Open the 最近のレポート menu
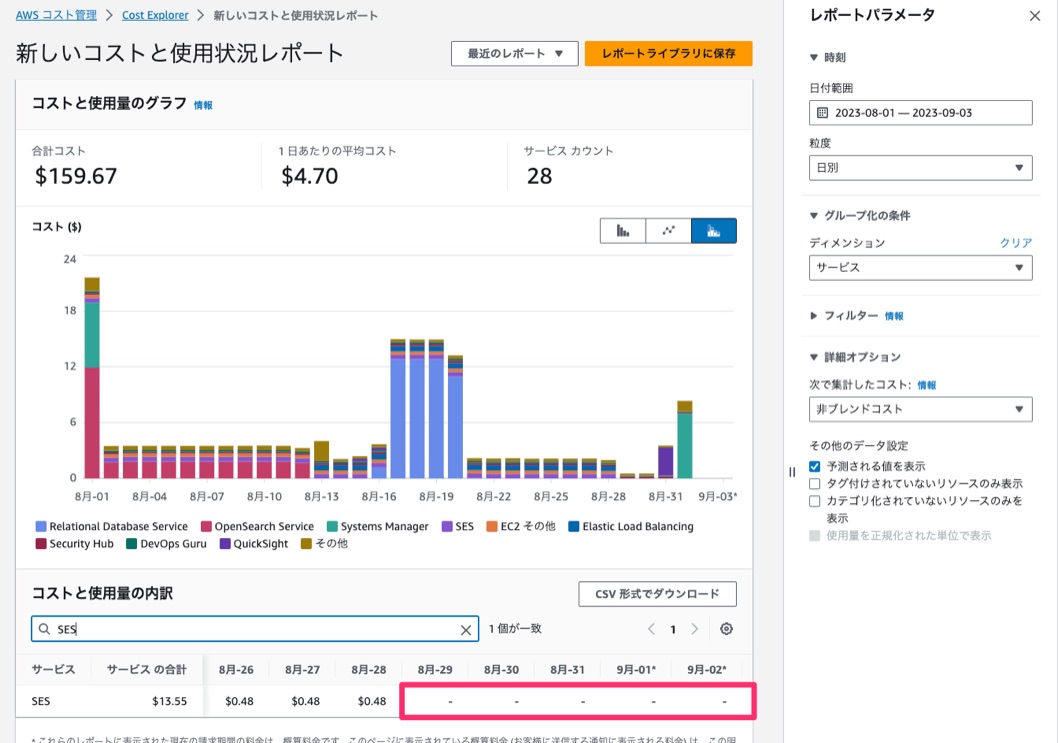 pos(514,54)
